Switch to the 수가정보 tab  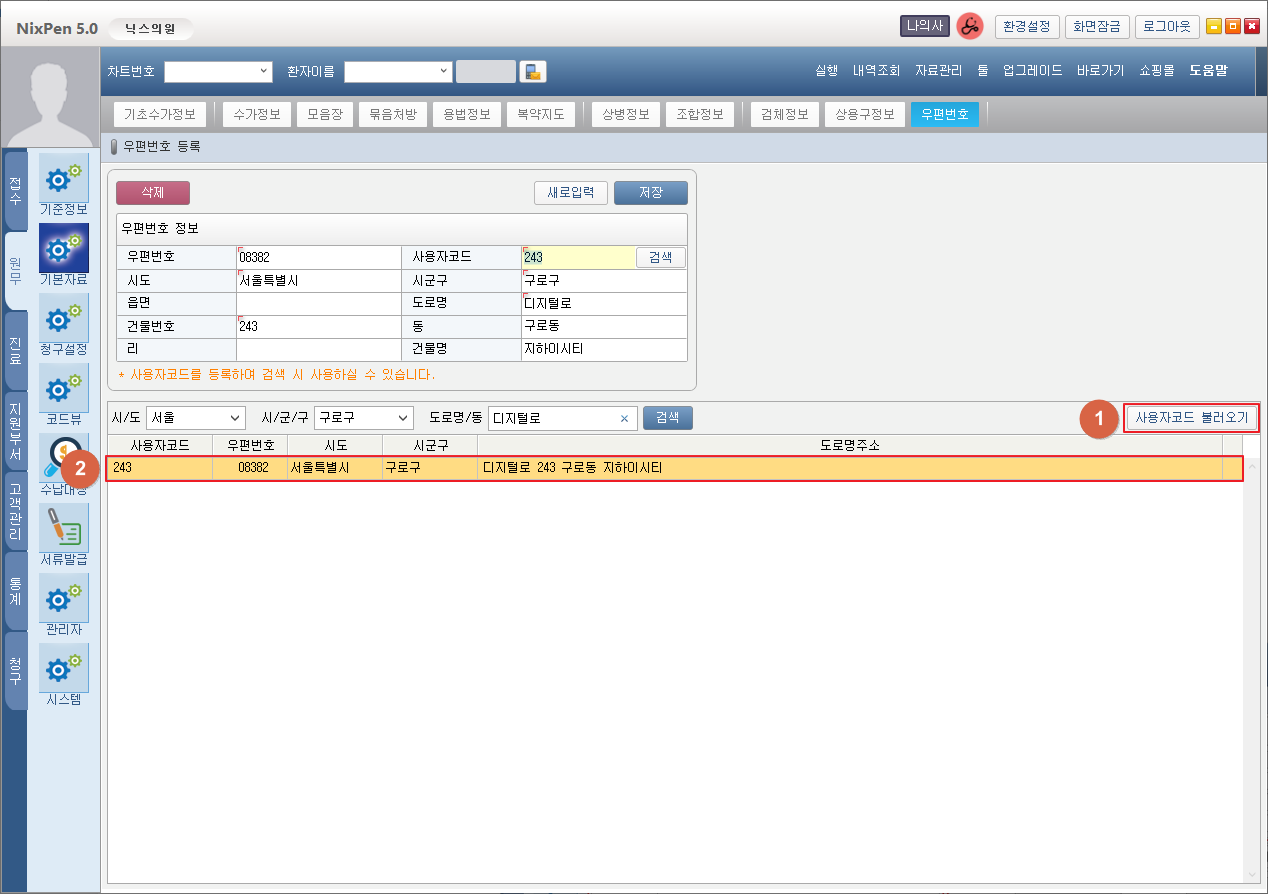coord(257,114)
